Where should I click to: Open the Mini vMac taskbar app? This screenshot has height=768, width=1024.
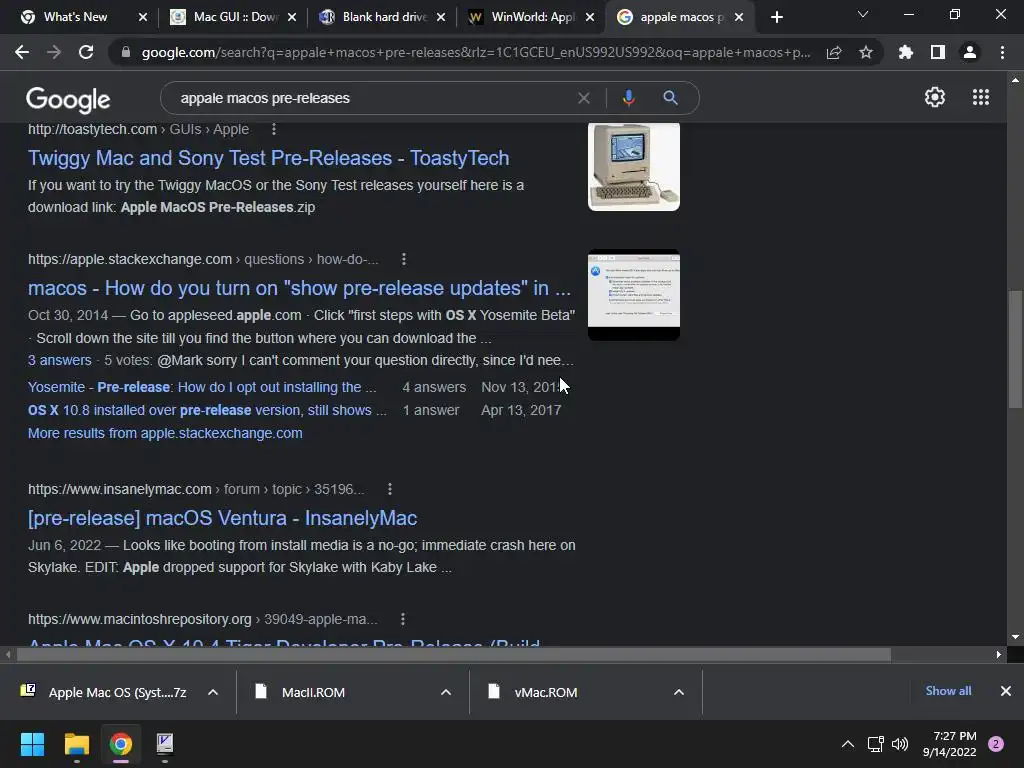165,744
